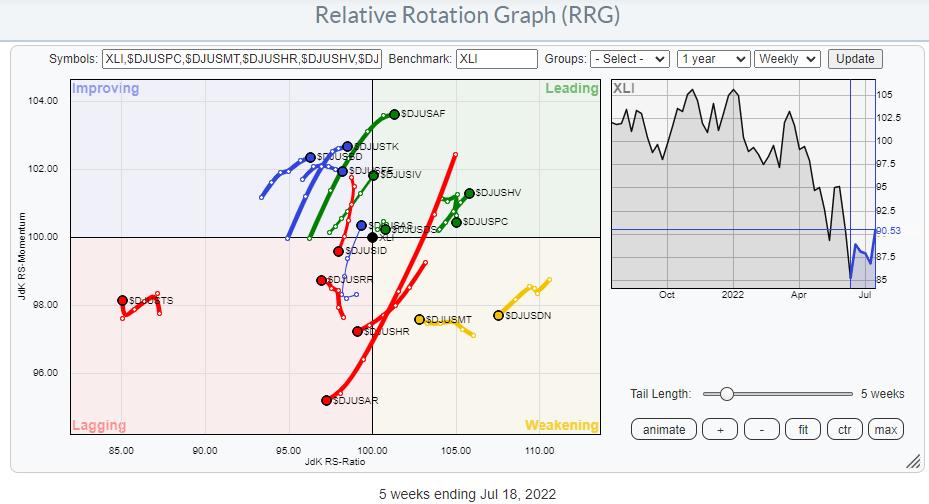Click the plus zoom-in button
Image resolution: width=929 pixels, height=504 pixels.
[x=719, y=429]
